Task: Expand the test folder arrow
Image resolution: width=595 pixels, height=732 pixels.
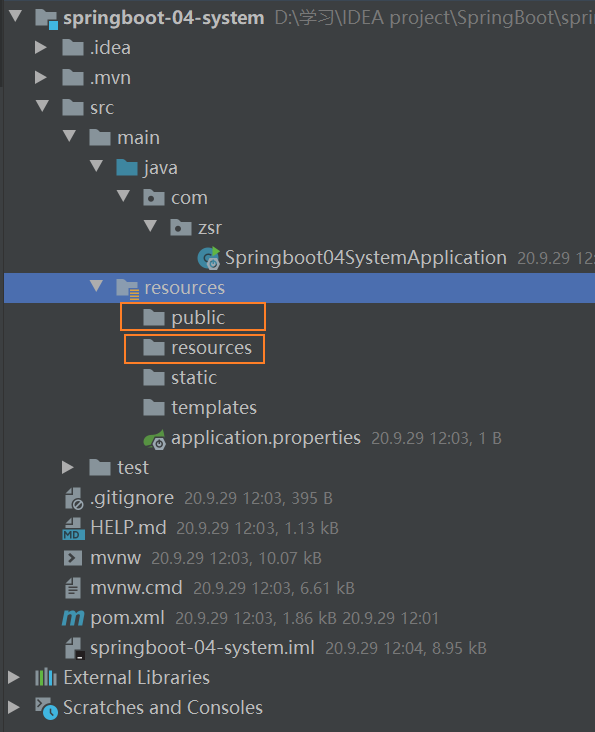Action: (x=68, y=467)
